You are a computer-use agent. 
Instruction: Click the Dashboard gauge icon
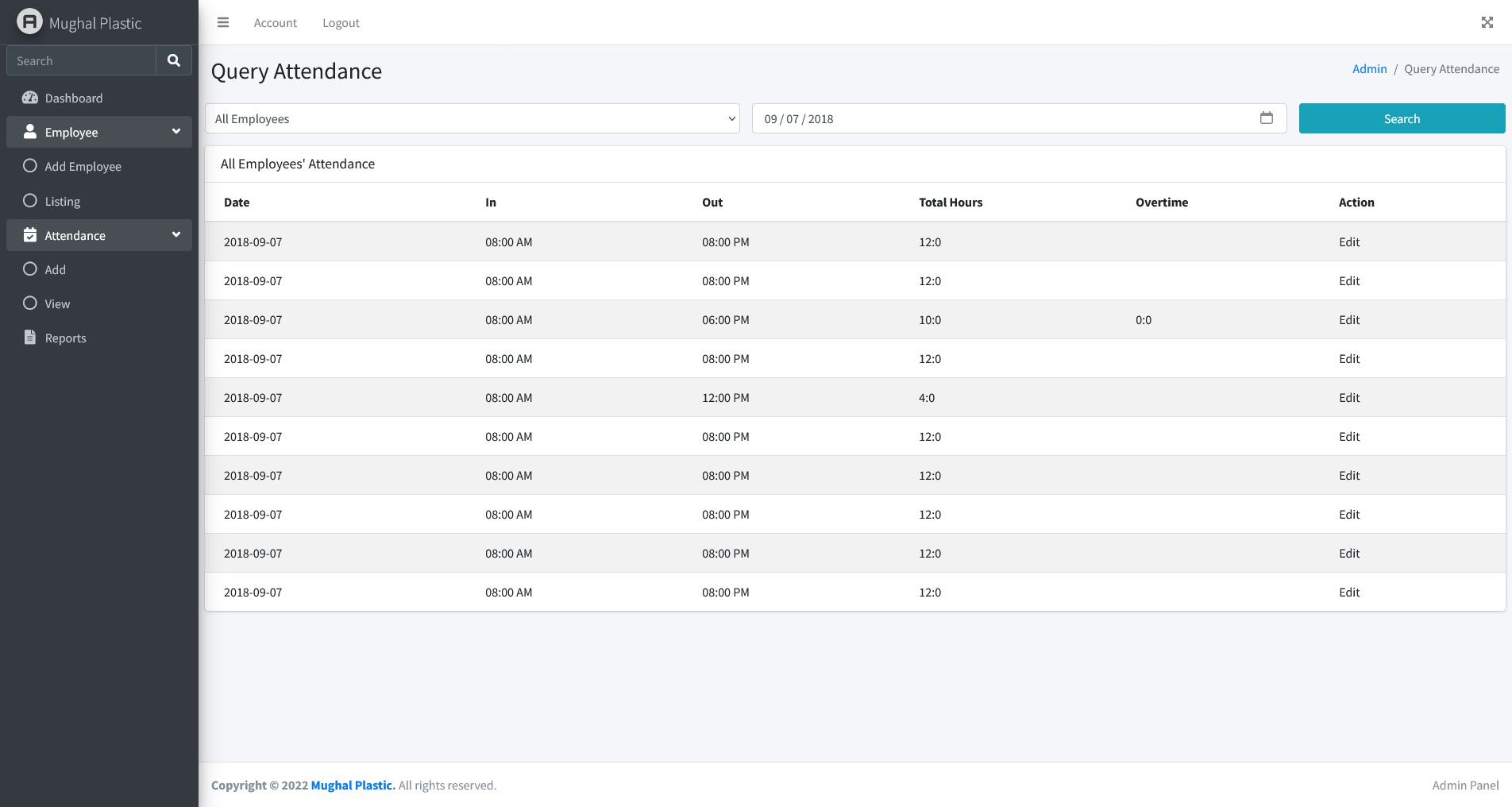pyautogui.click(x=30, y=98)
